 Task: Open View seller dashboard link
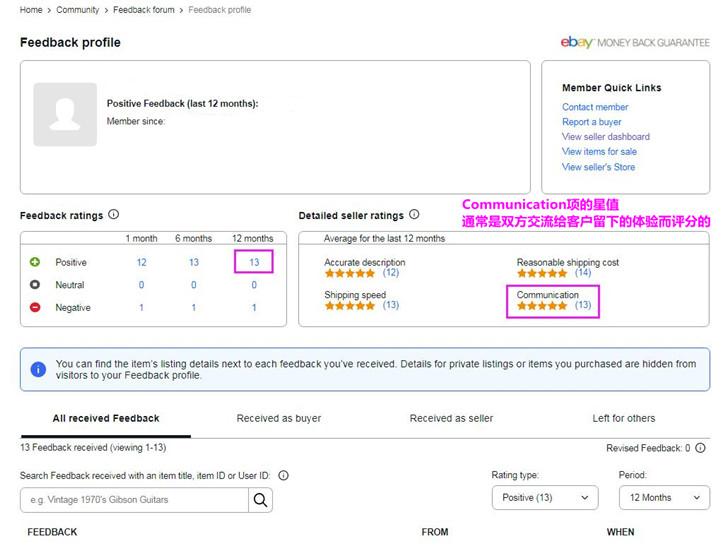pos(605,137)
